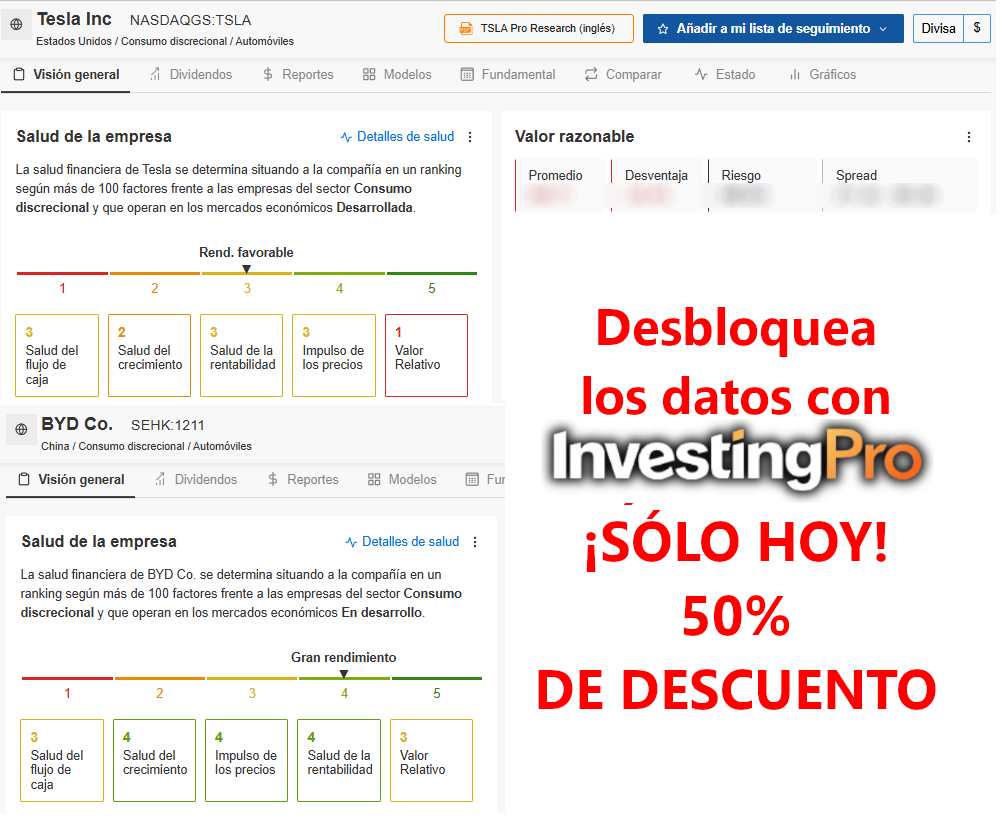The image size is (1004, 822).
Task: Open Tesla Visión general tab
Action: tap(67, 75)
